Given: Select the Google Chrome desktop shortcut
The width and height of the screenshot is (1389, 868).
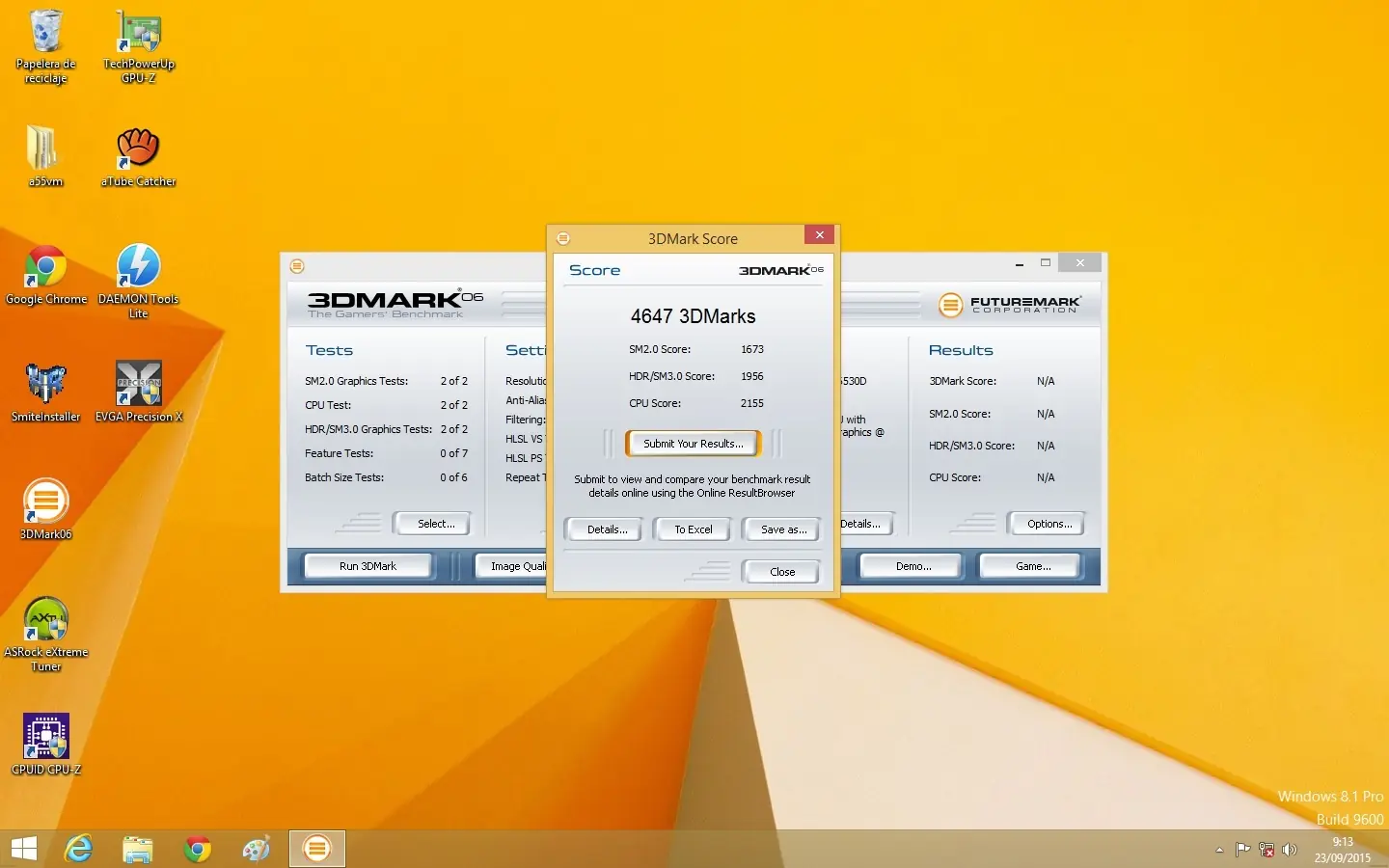Looking at the screenshot, I should point(45,275).
